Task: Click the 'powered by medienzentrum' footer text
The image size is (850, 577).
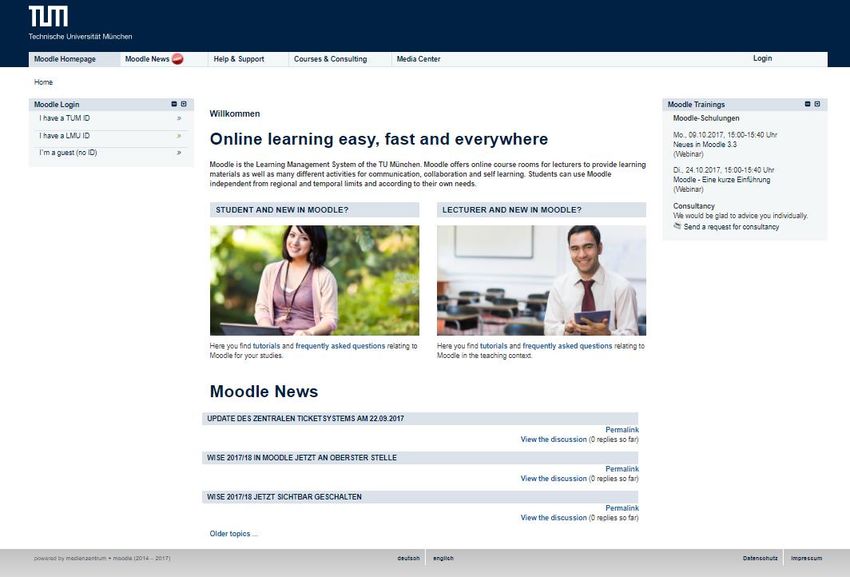Action: click(102, 558)
